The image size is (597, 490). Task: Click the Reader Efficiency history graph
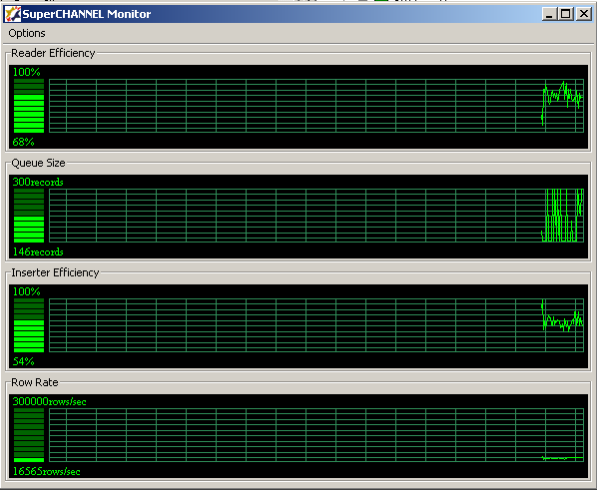coord(316,106)
